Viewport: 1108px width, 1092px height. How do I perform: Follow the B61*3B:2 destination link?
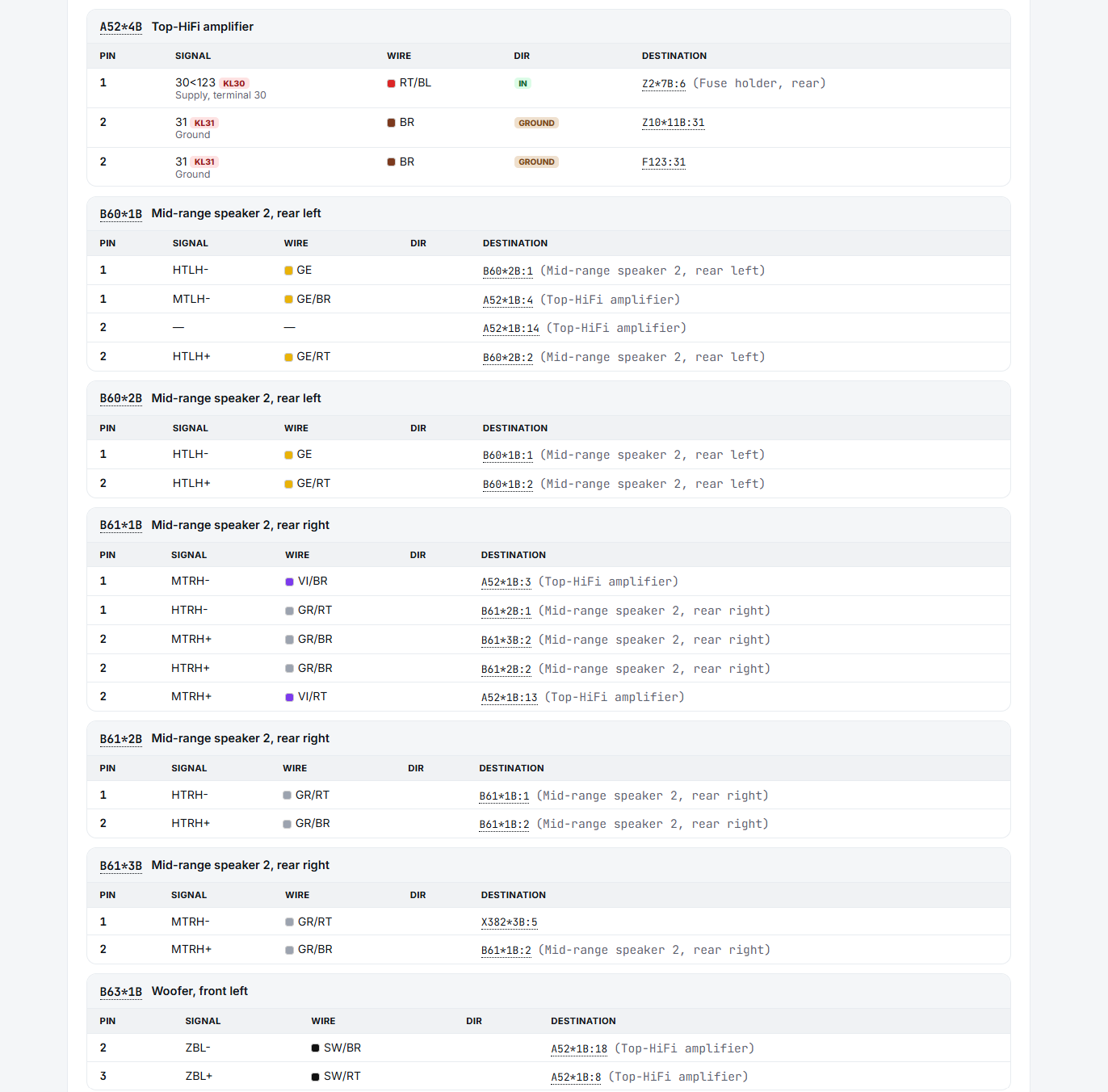[x=506, y=640]
